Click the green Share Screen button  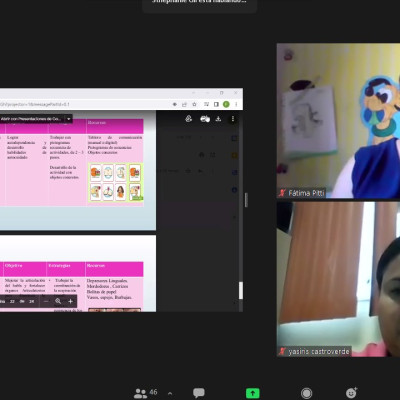pyautogui.click(x=253, y=393)
